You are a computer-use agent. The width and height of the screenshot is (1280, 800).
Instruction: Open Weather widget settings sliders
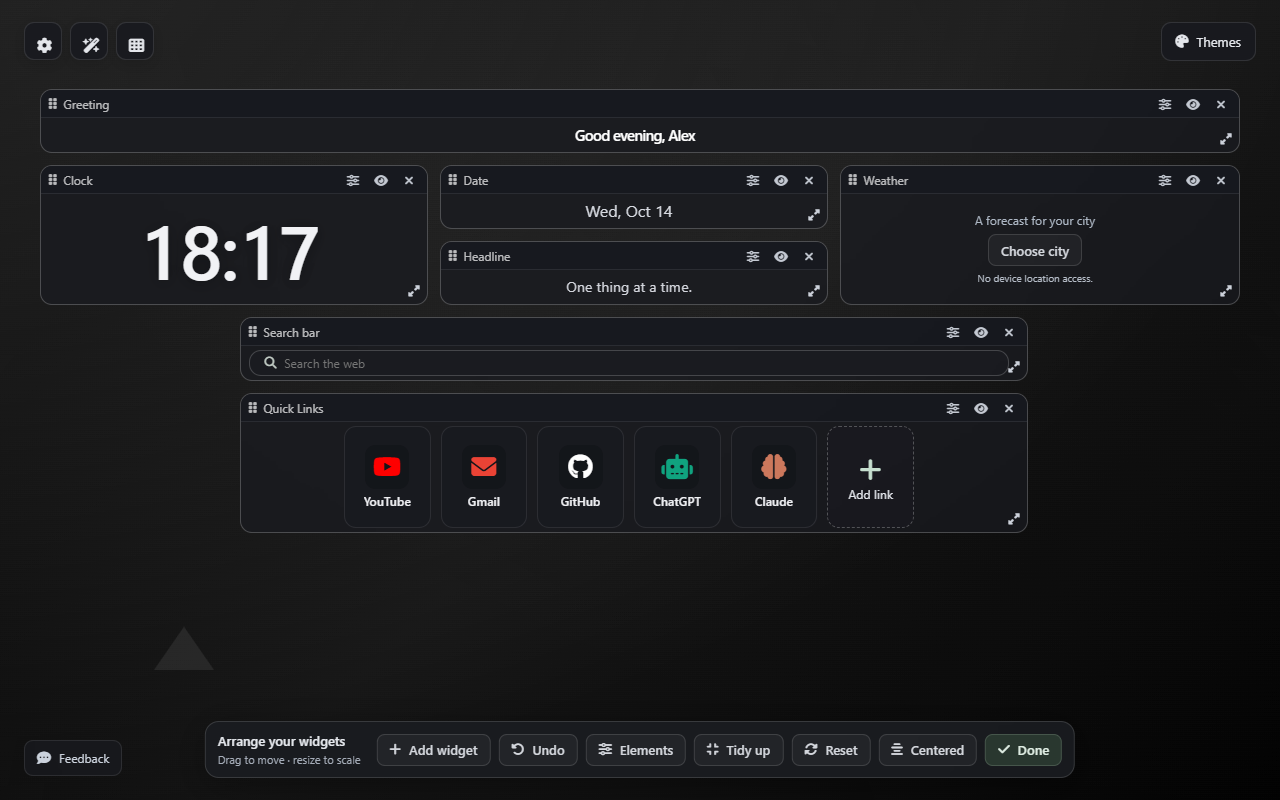1165,180
